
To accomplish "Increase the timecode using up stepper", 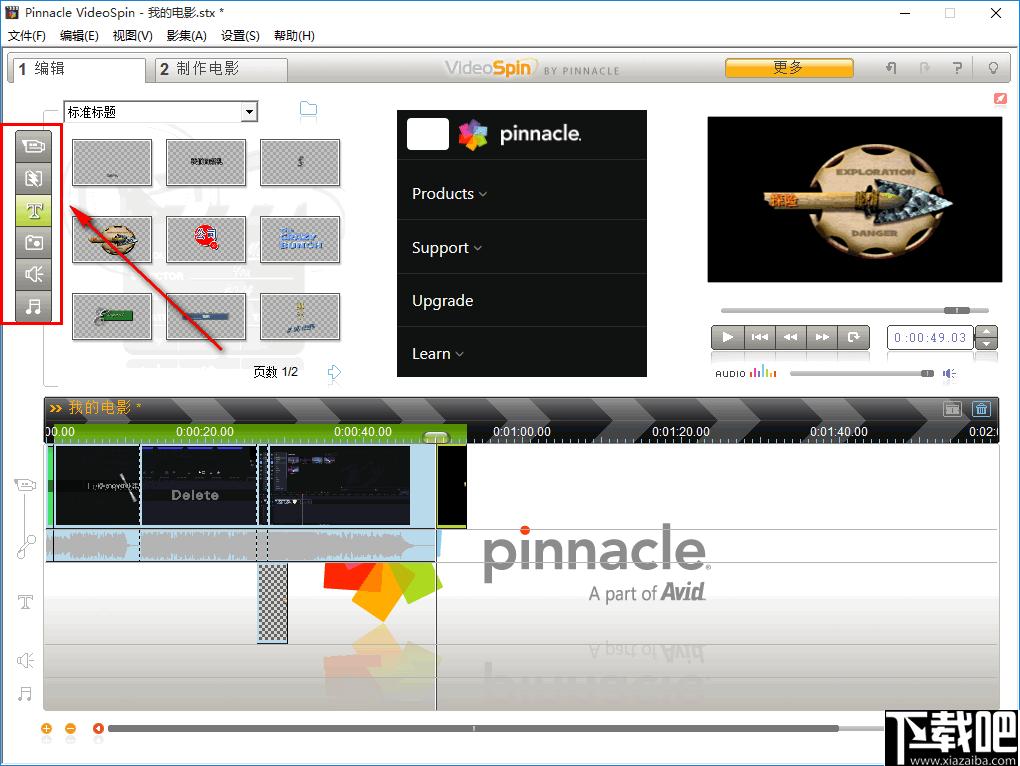I will 987,332.
